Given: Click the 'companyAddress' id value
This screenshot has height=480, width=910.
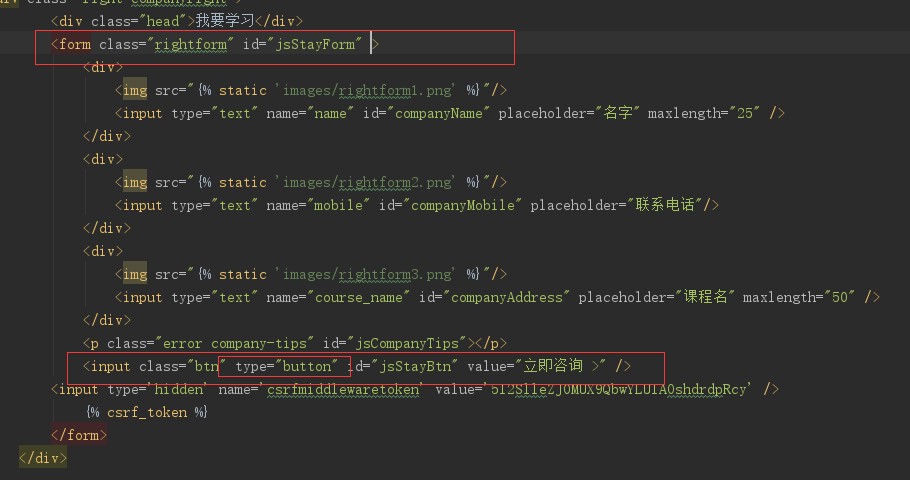Looking at the screenshot, I should [507, 297].
